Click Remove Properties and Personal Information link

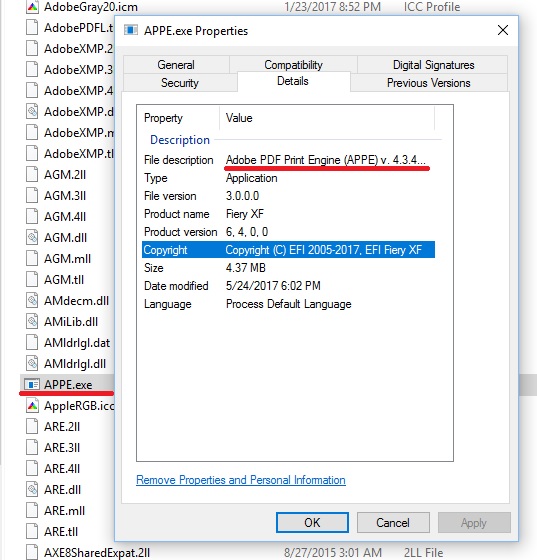pyautogui.click(x=241, y=480)
